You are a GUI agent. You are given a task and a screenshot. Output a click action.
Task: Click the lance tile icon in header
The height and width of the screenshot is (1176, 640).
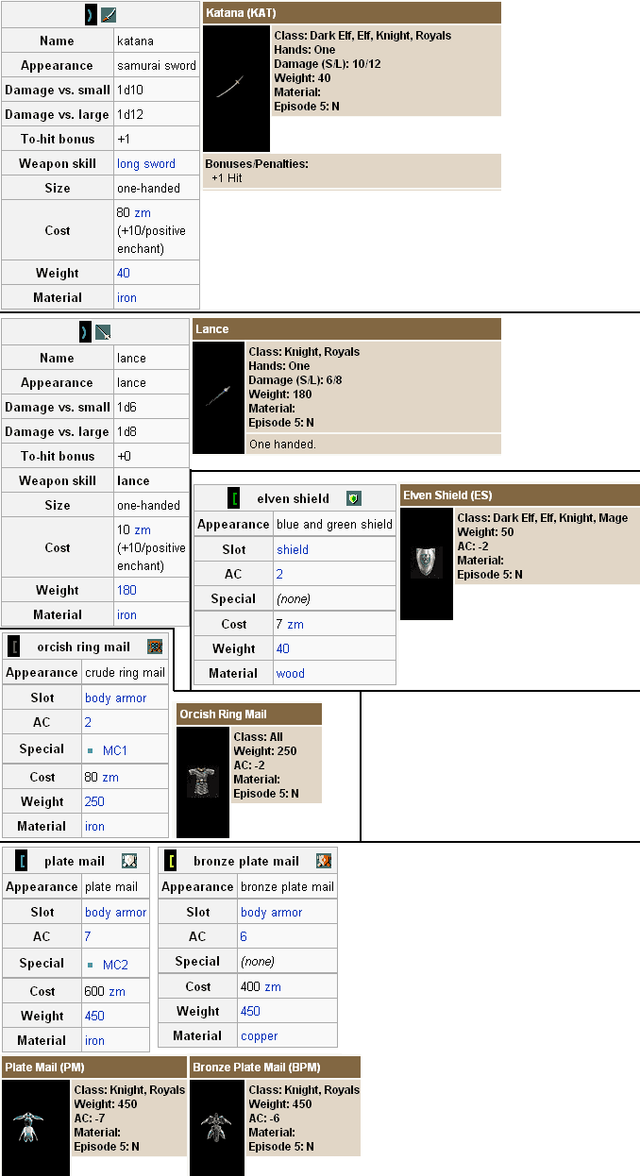click(104, 332)
